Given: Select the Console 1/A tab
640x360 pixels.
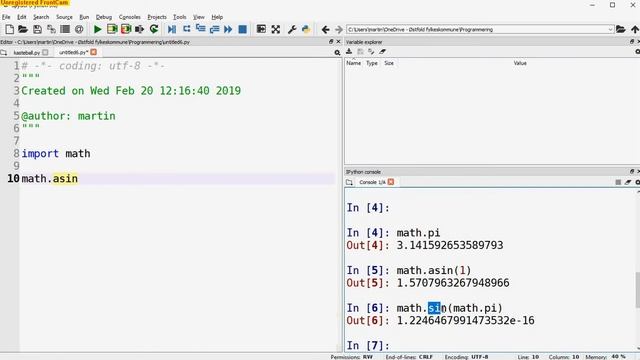Looking at the screenshot, I should coord(372,182).
